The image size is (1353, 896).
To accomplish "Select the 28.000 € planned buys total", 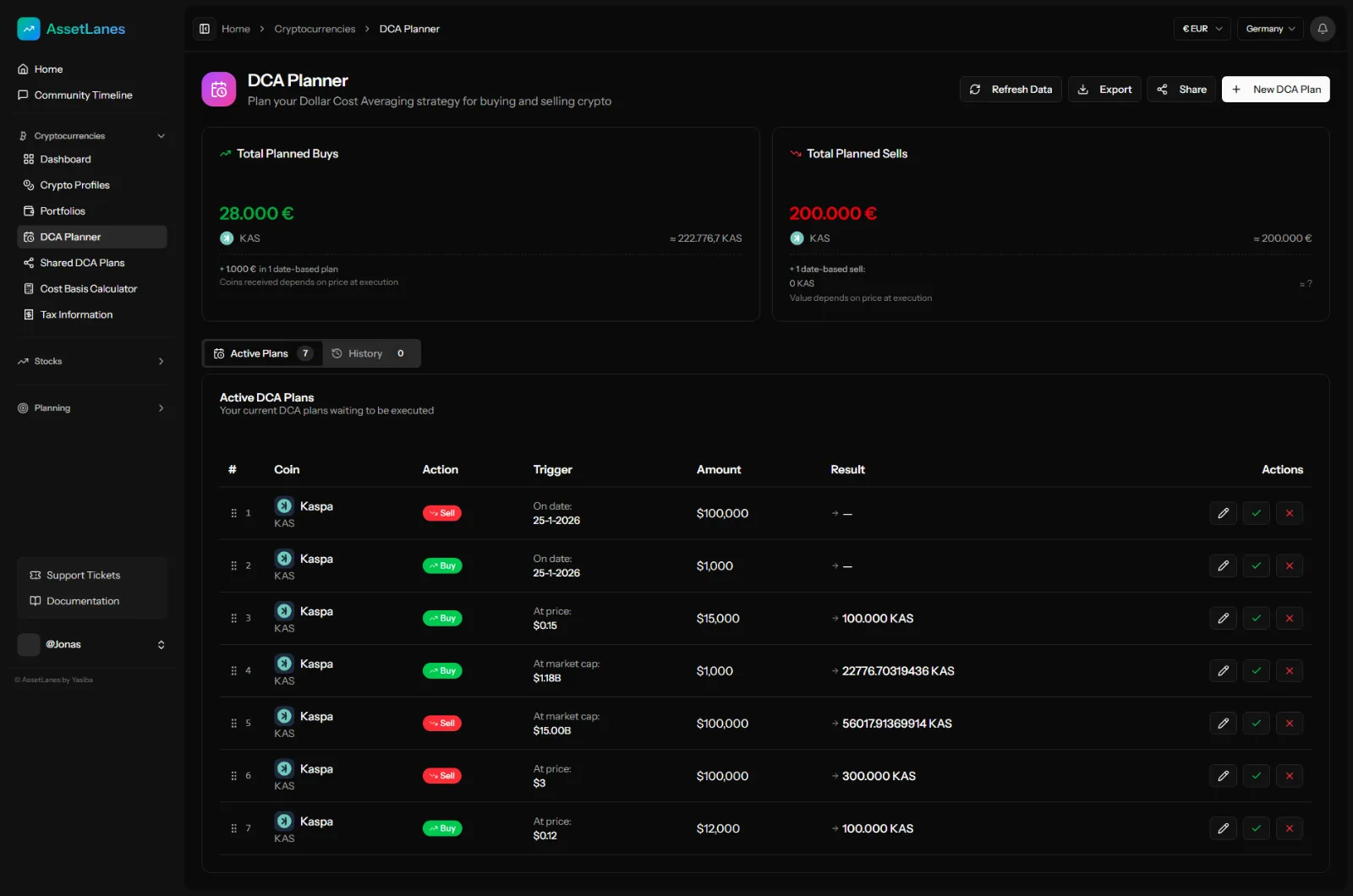I will [256, 214].
